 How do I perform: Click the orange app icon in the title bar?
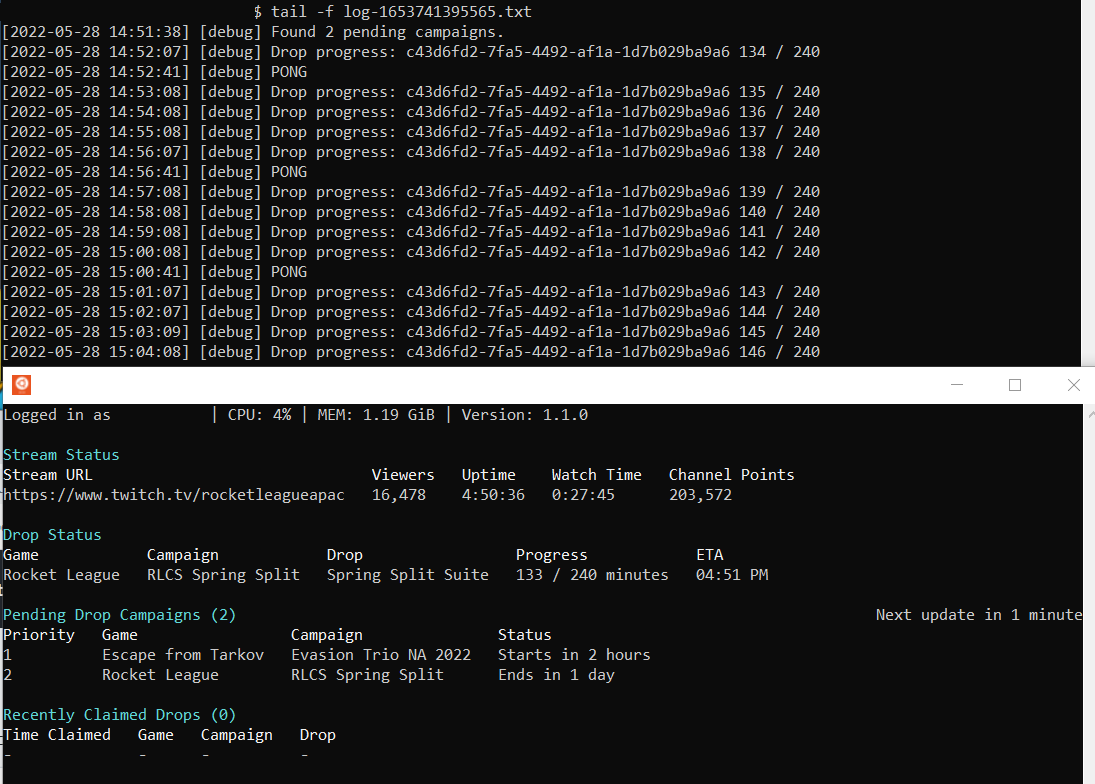pyautogui.click(x=21, y=384)
